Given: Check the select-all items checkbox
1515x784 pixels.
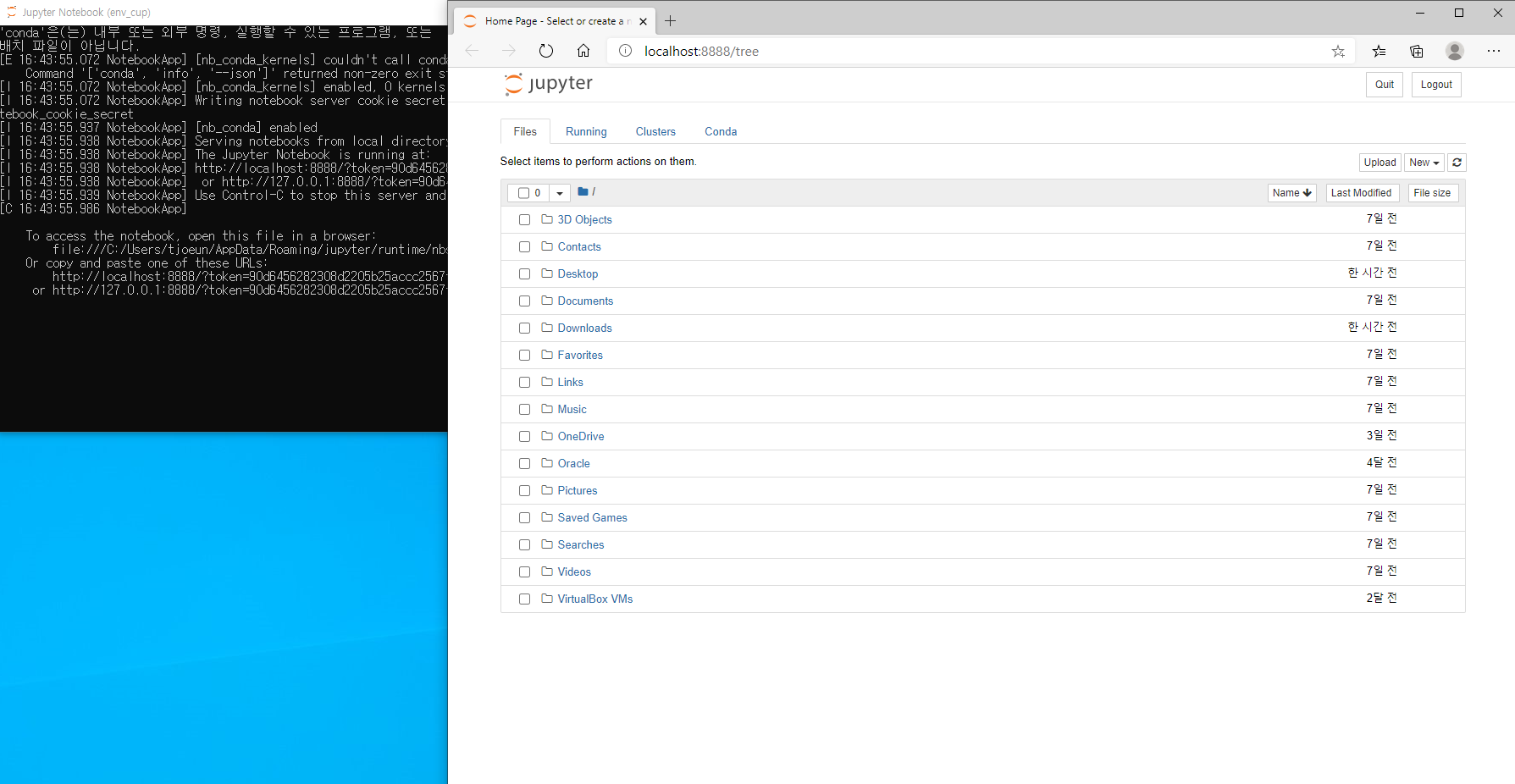Looking at the screenshot, I should (x=523, y=193).
